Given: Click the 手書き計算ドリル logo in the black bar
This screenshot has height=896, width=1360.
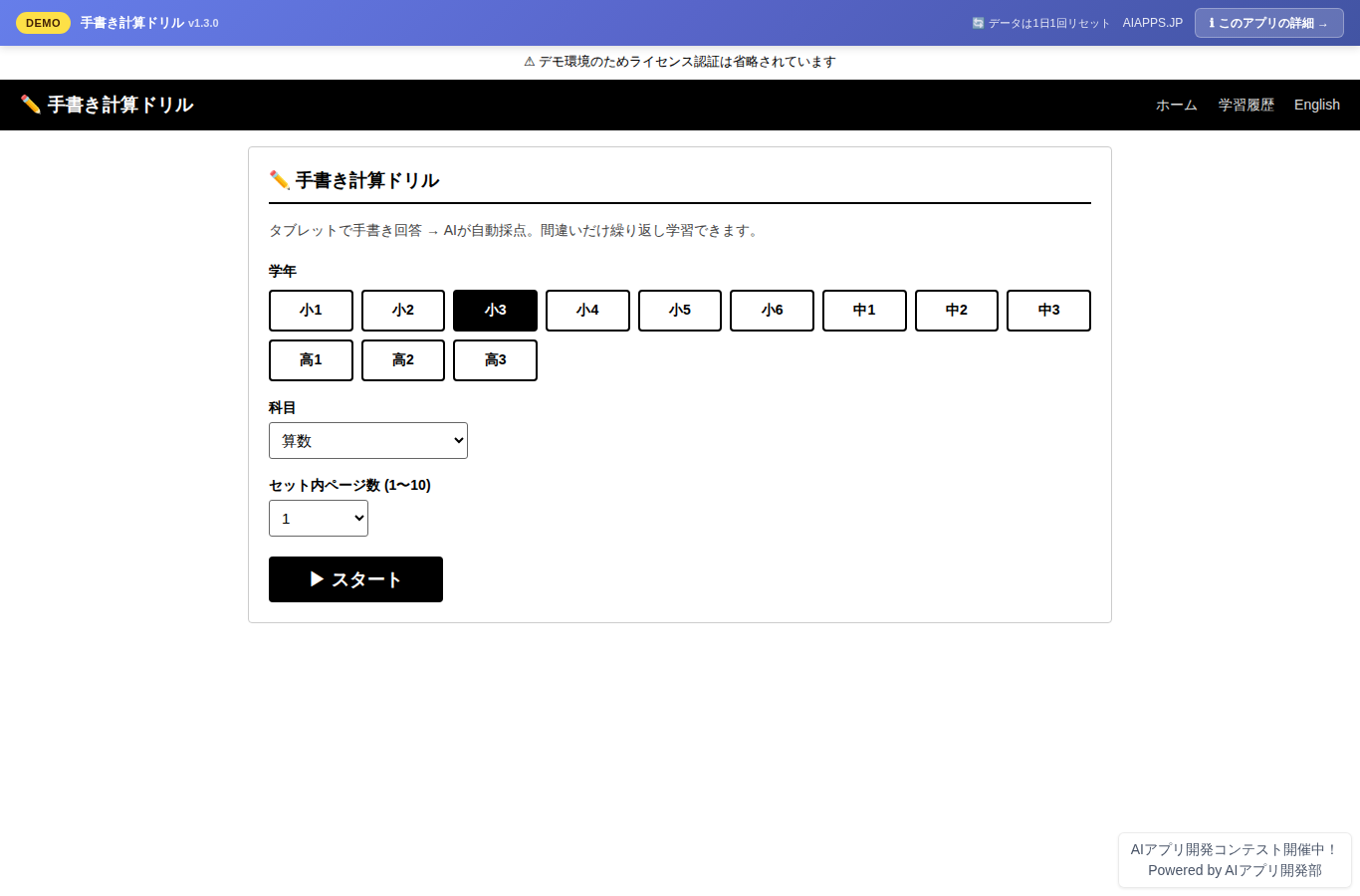Looking at the screenshot, I should point(107,105).
